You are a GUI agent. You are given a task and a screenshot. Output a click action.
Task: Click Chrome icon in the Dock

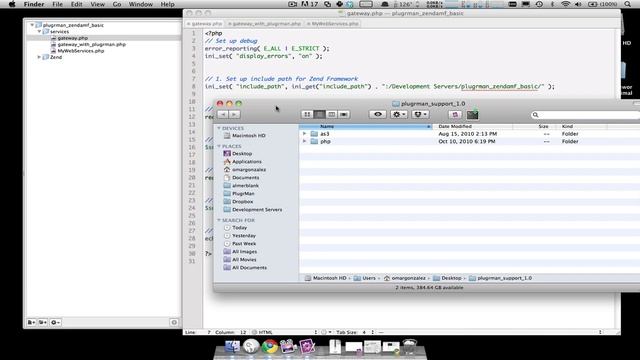tap(270, 346)
